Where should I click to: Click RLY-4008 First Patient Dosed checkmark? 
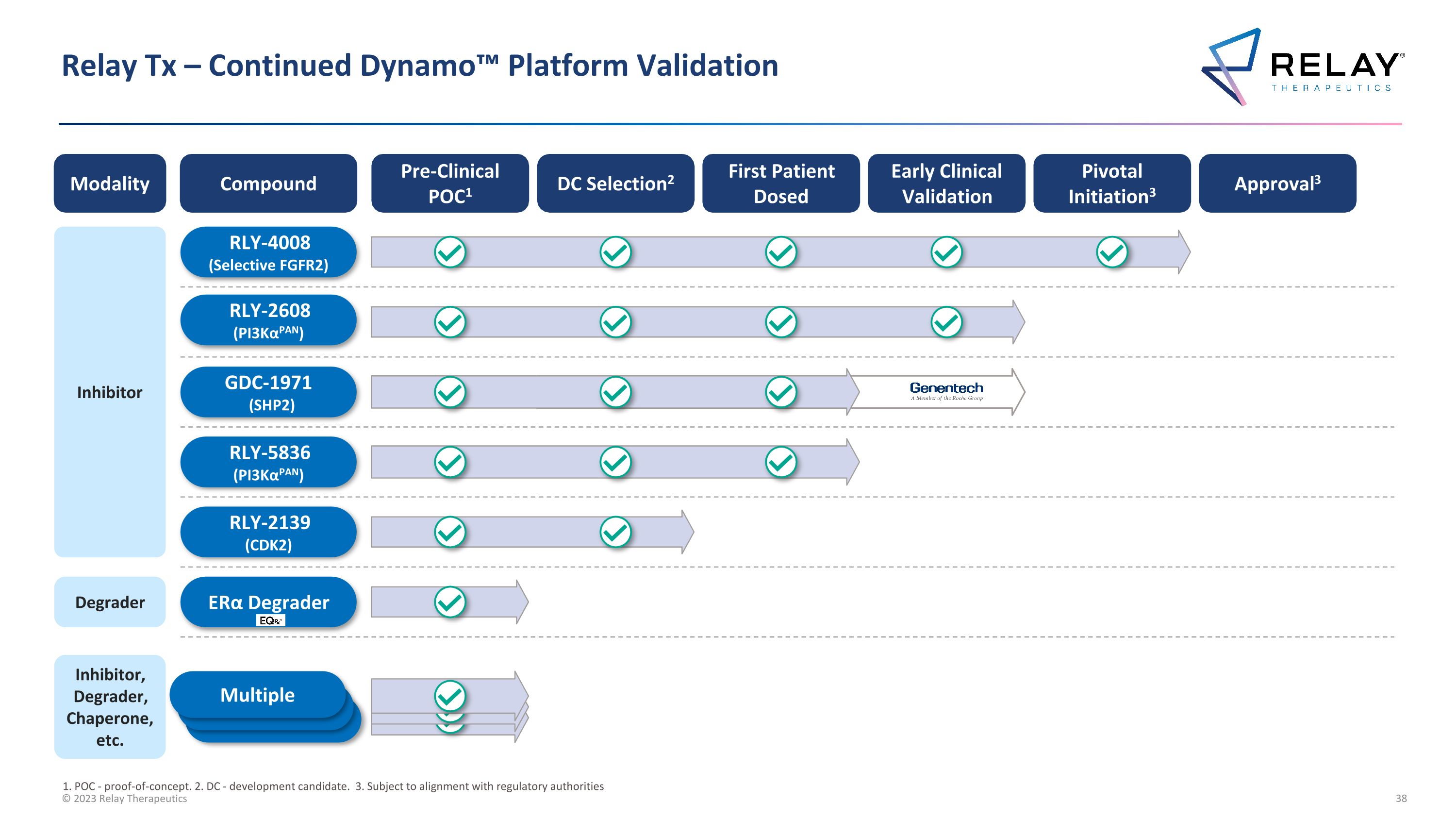780,252
